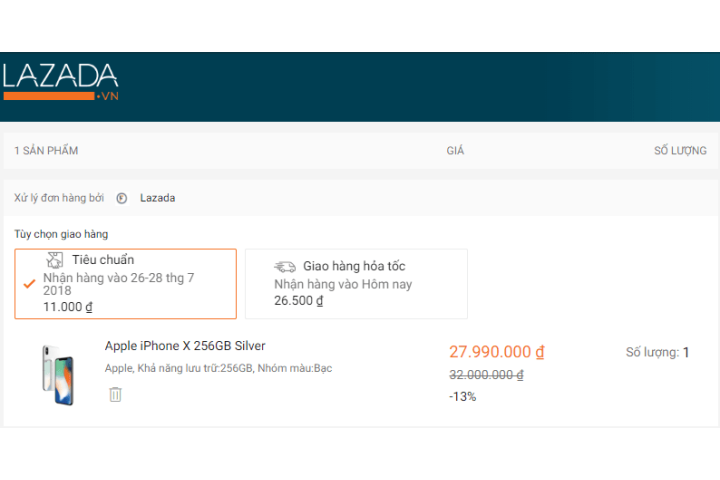Click the 1 SẢN PHẨM header
The image size is (720, 480).
pos(46,151)
